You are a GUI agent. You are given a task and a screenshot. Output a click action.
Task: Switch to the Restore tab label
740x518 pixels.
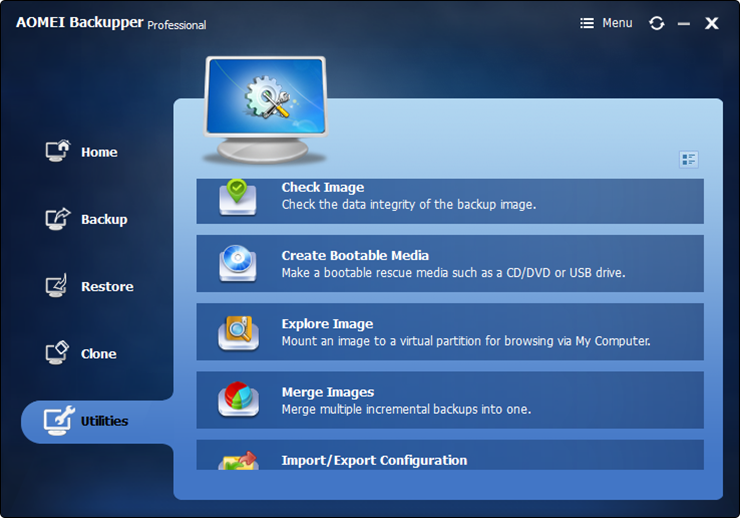point(107,286)
